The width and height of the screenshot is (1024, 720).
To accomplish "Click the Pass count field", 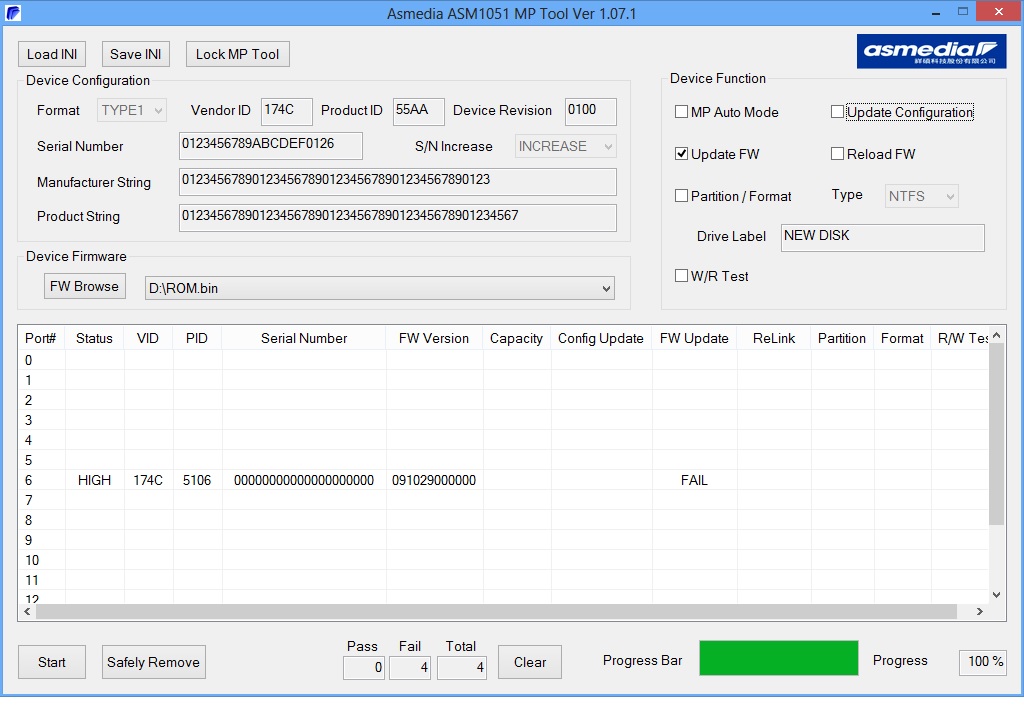I will [x=364, y=668].
